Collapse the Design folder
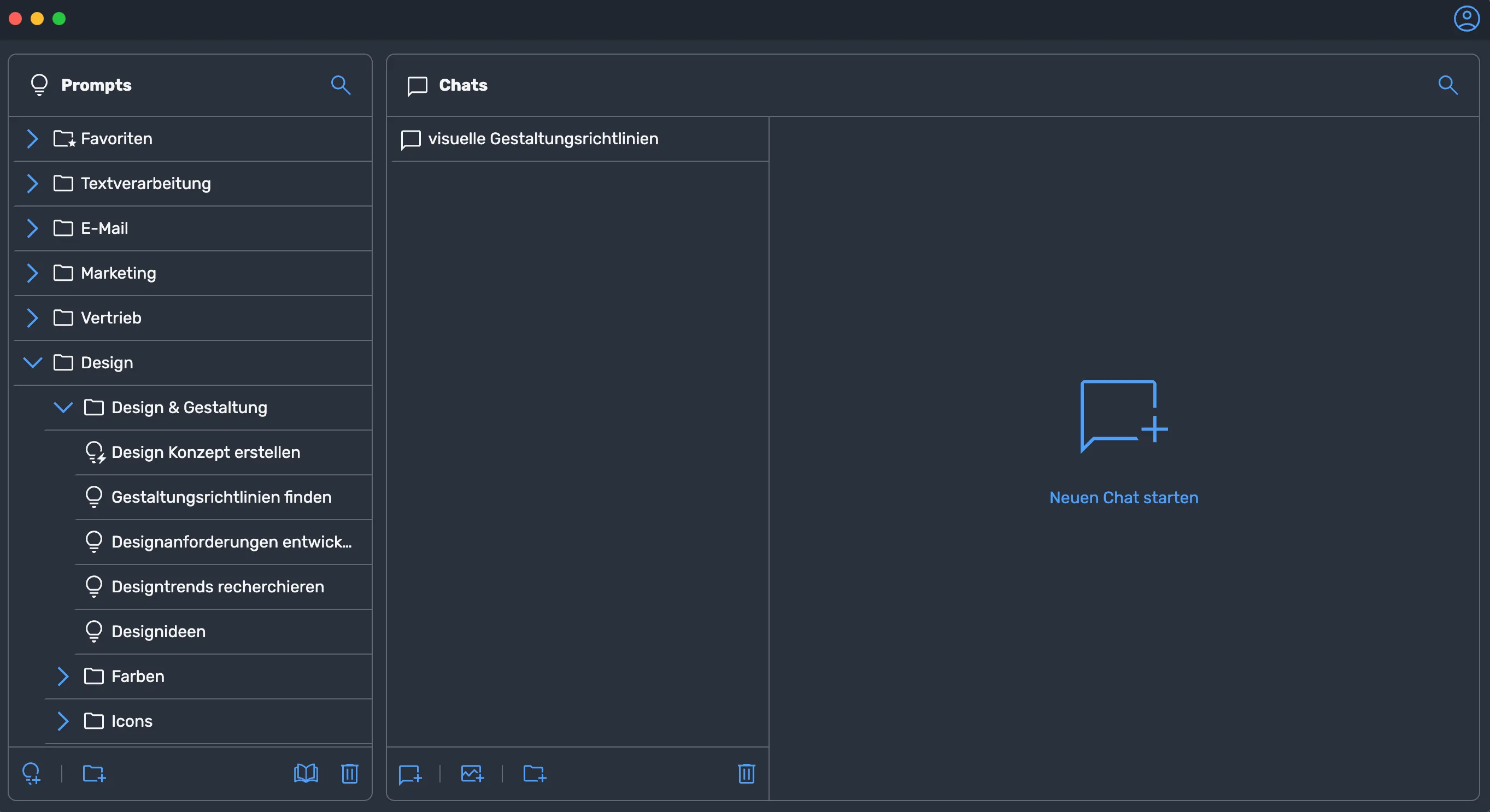 pos(32,363)
